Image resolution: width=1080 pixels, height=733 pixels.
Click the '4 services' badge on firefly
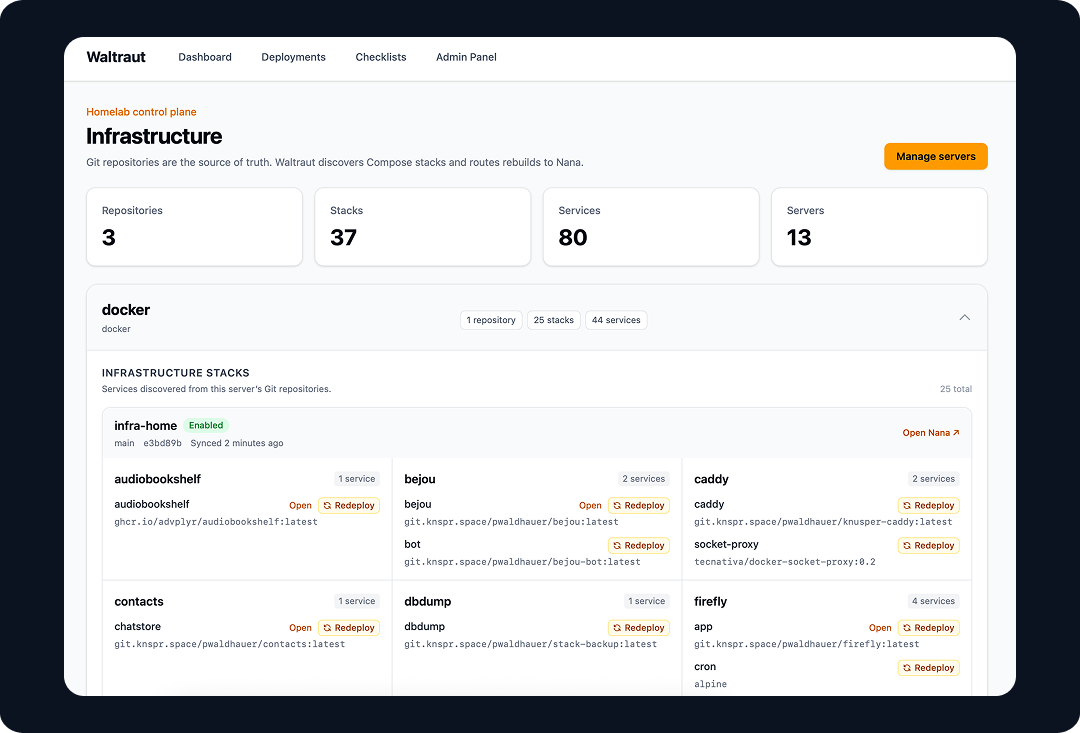click(x=933, y=601)
